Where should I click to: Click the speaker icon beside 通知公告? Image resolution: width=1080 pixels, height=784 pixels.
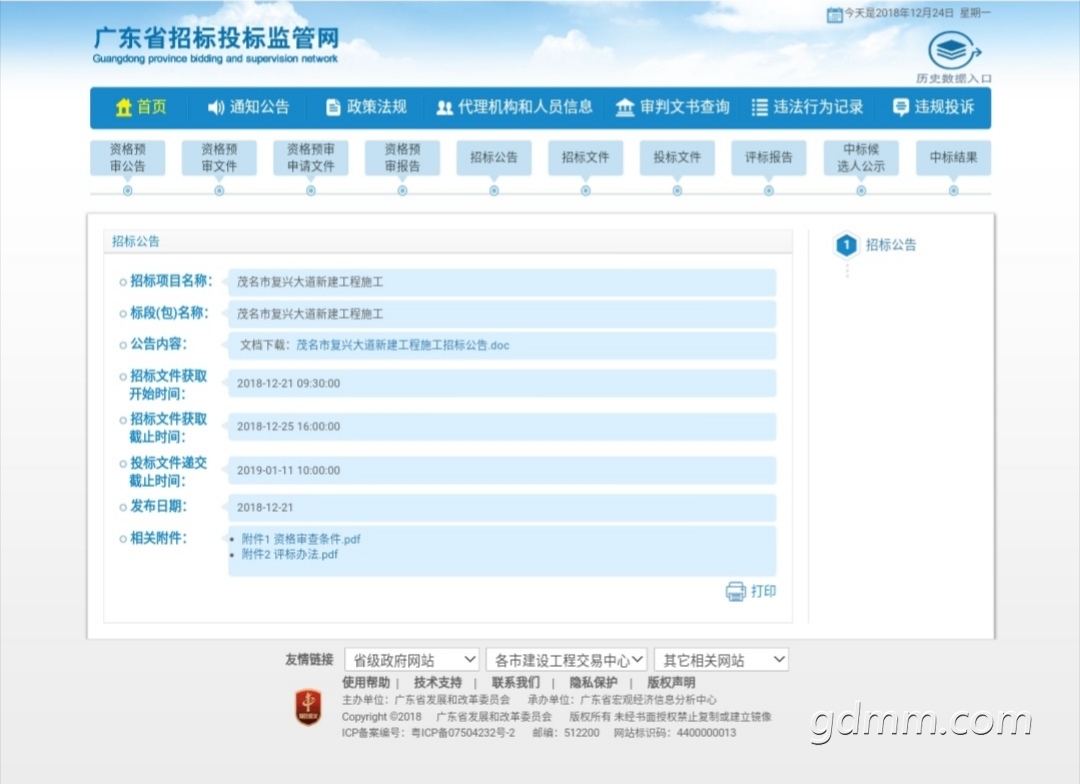click(x=216, y=107)
